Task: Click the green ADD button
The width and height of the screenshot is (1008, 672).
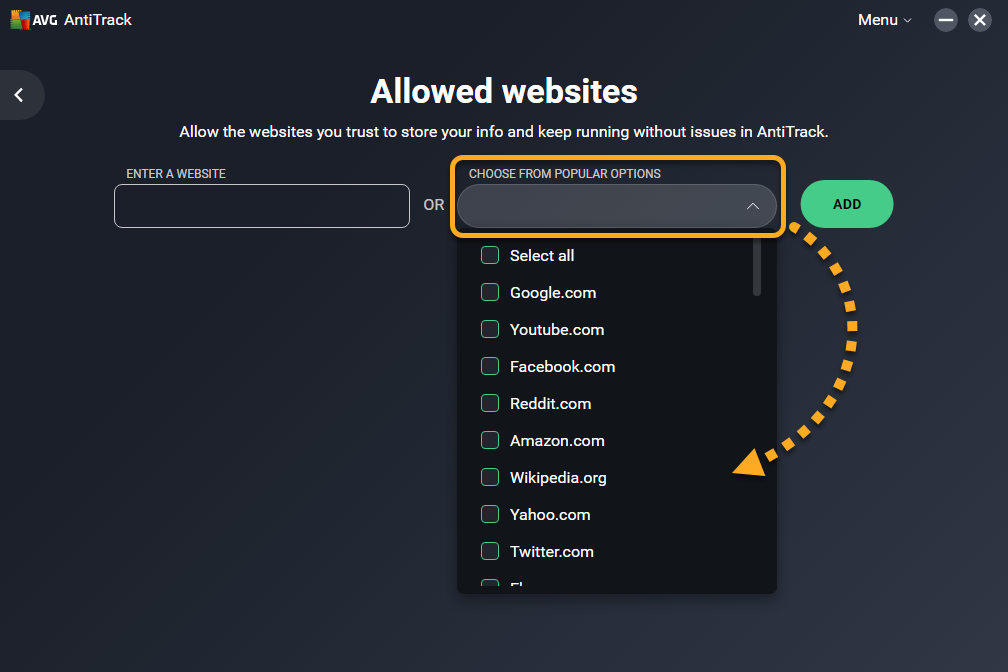Action: tap(846, 204)
